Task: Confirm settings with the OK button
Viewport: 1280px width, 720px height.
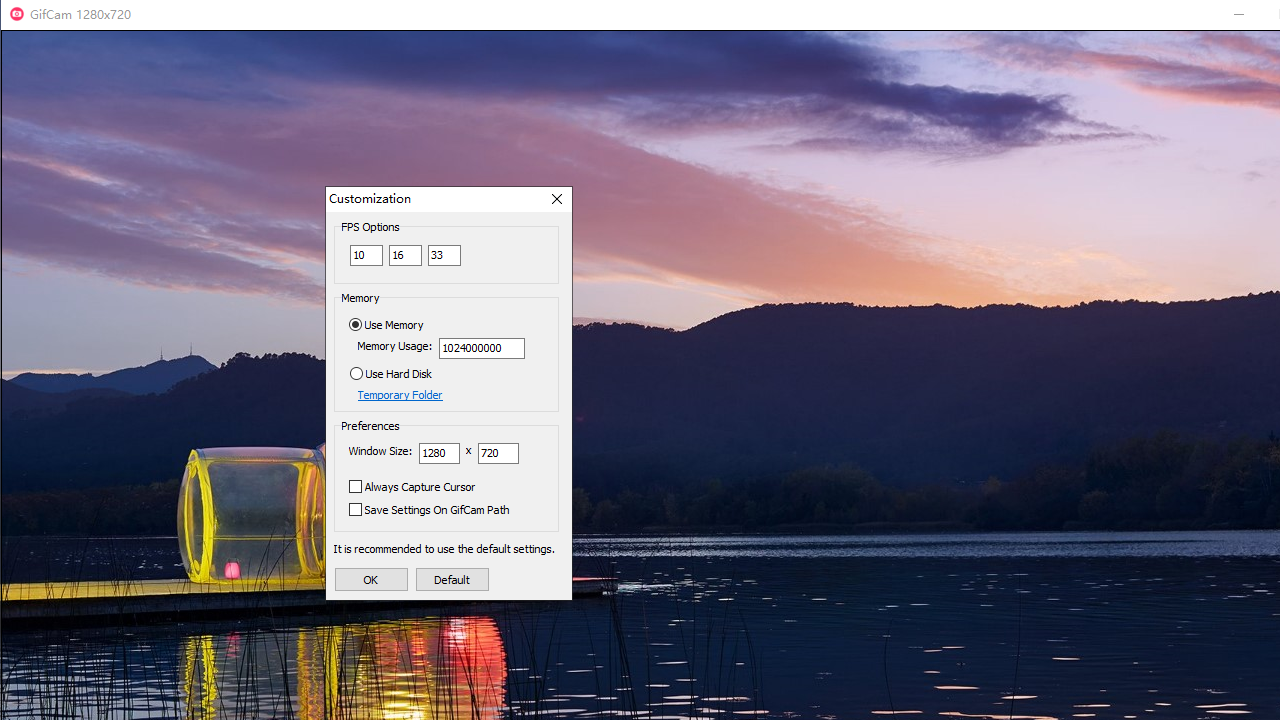Action: [370, 579]
